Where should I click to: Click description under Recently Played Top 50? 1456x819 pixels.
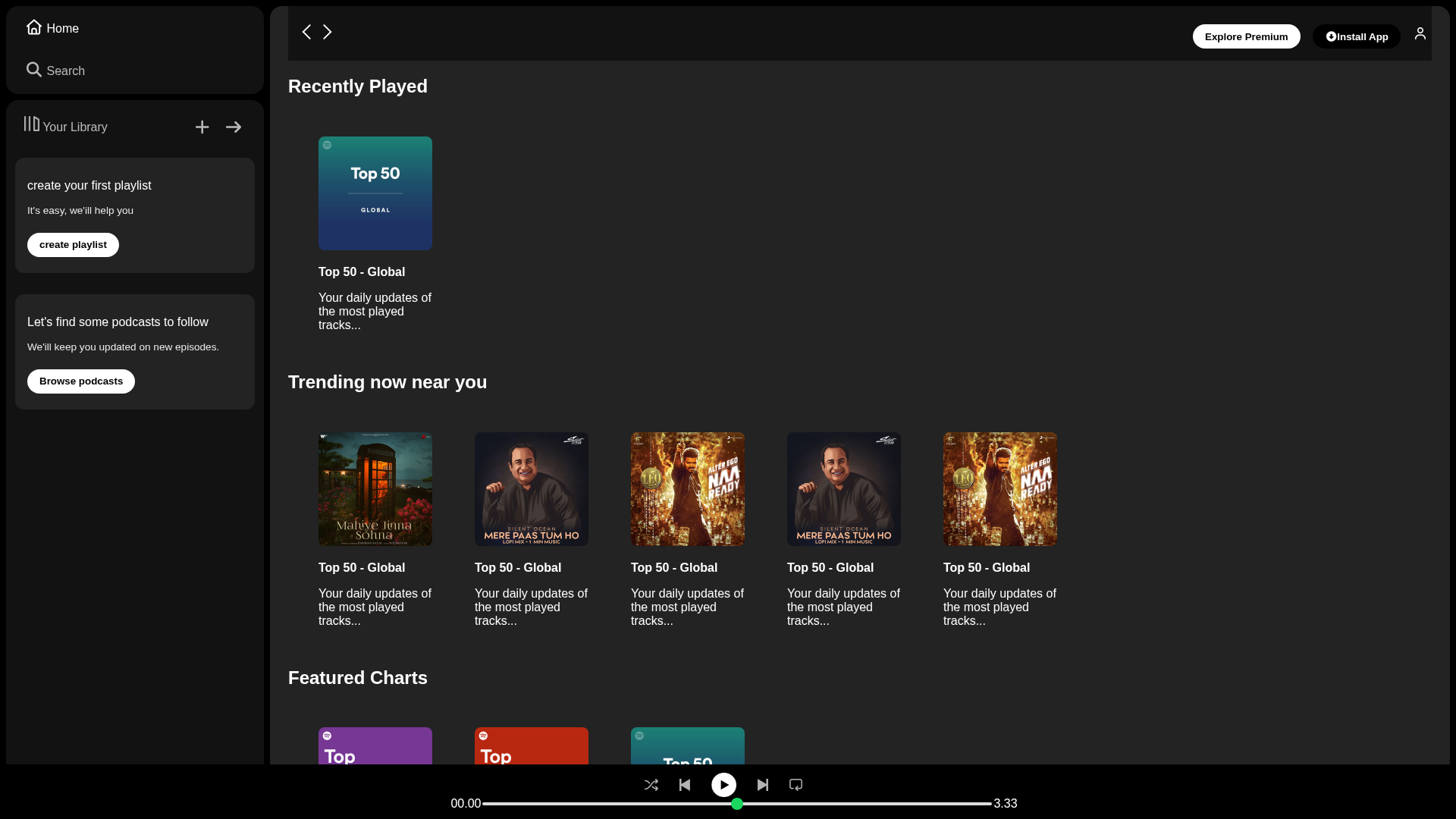click(375, 312)
